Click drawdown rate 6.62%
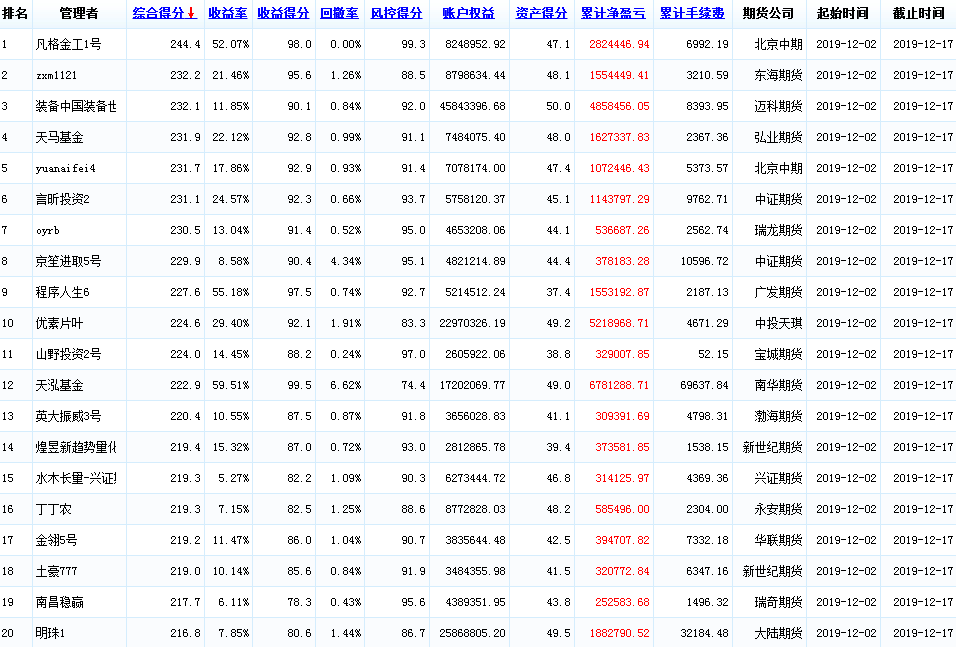956x647 pixels. pyautogui.click(x=346, y=385)
